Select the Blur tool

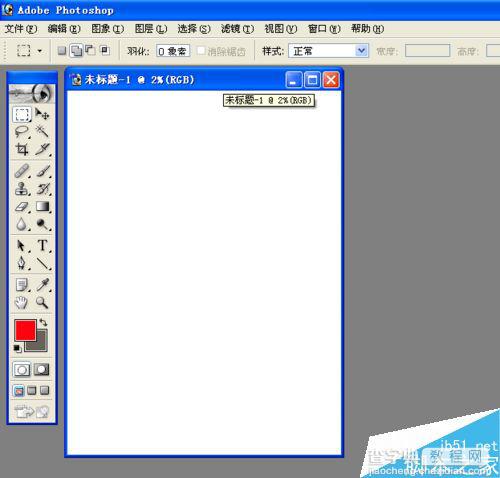coord(22,224)
